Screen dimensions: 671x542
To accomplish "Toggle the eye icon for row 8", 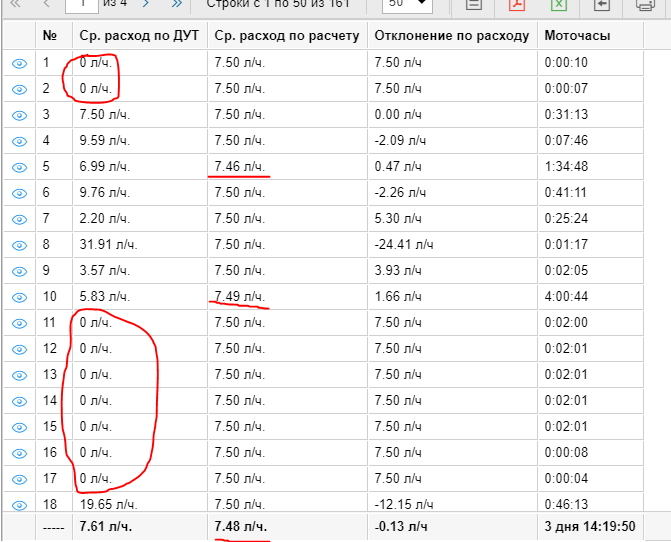I will point(19,244).
